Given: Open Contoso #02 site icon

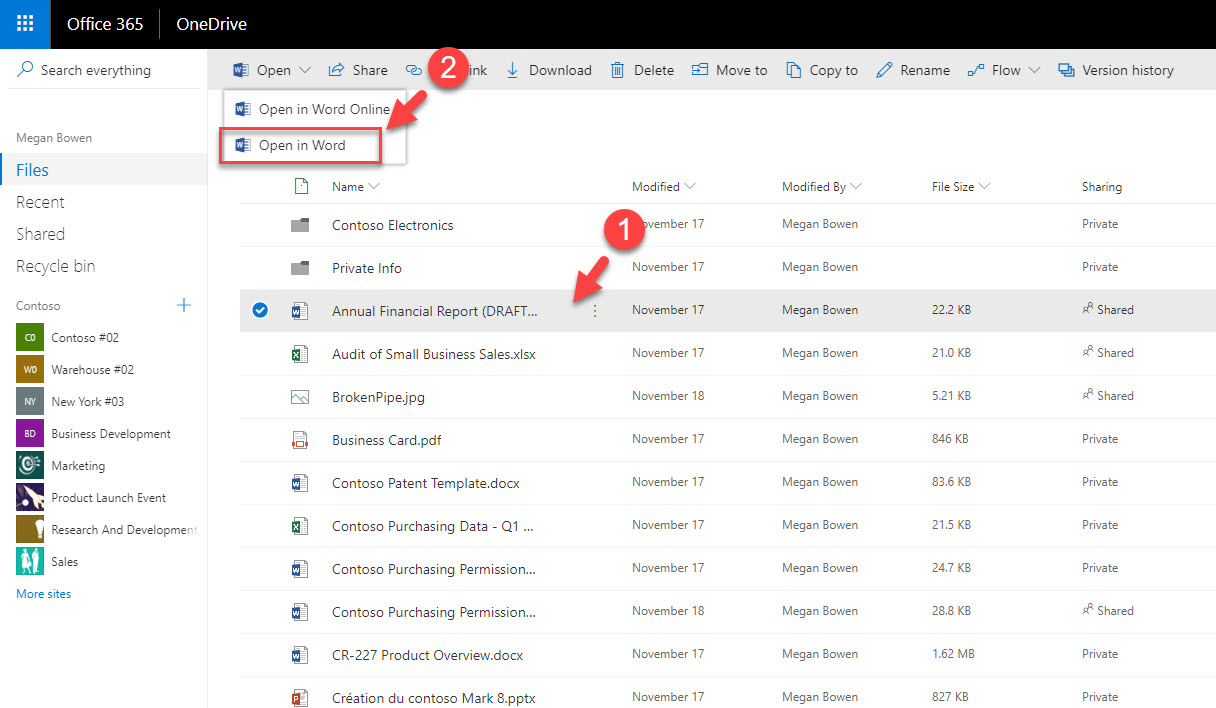Looking at the screenshot, I should click(x=30, y=338).
